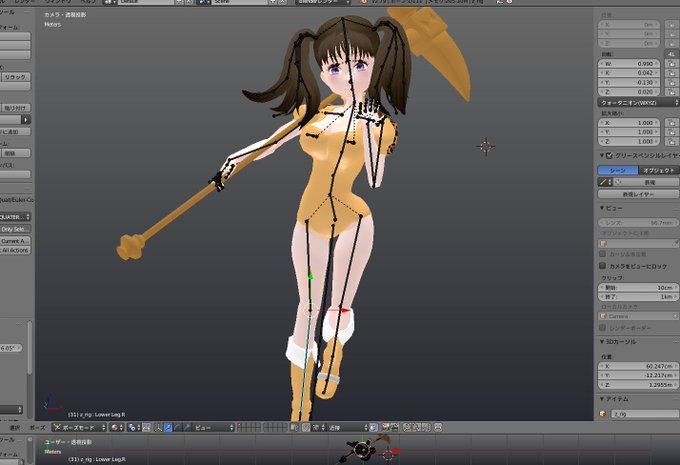Click the copy pose icon in header
Screen dimensions: 680x465
click(406, 427)
